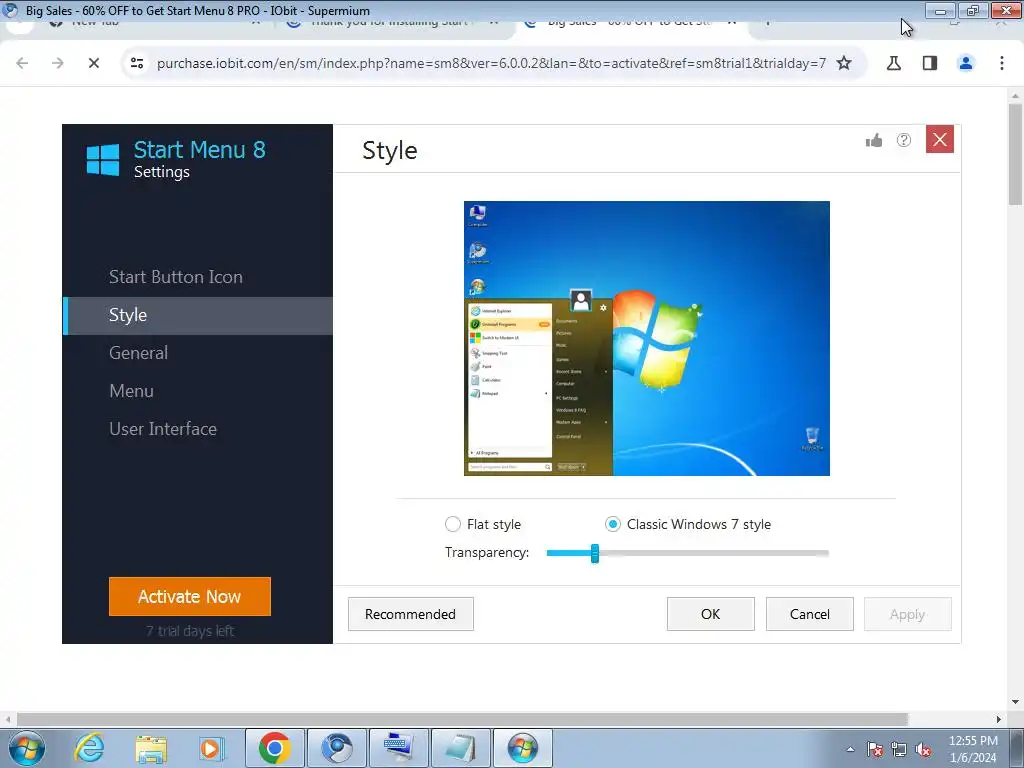This screenshot has width=1024, height=768.
Task: Click the address bar URL field
Action: tap(491, 63)
